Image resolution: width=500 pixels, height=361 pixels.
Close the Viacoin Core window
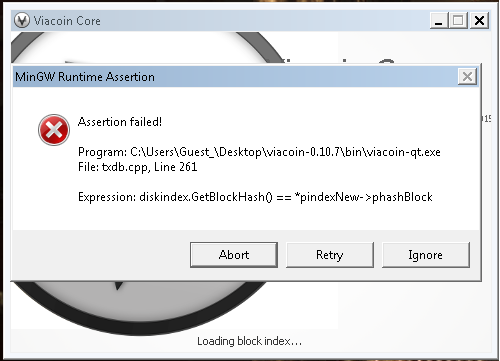point(479,21)
